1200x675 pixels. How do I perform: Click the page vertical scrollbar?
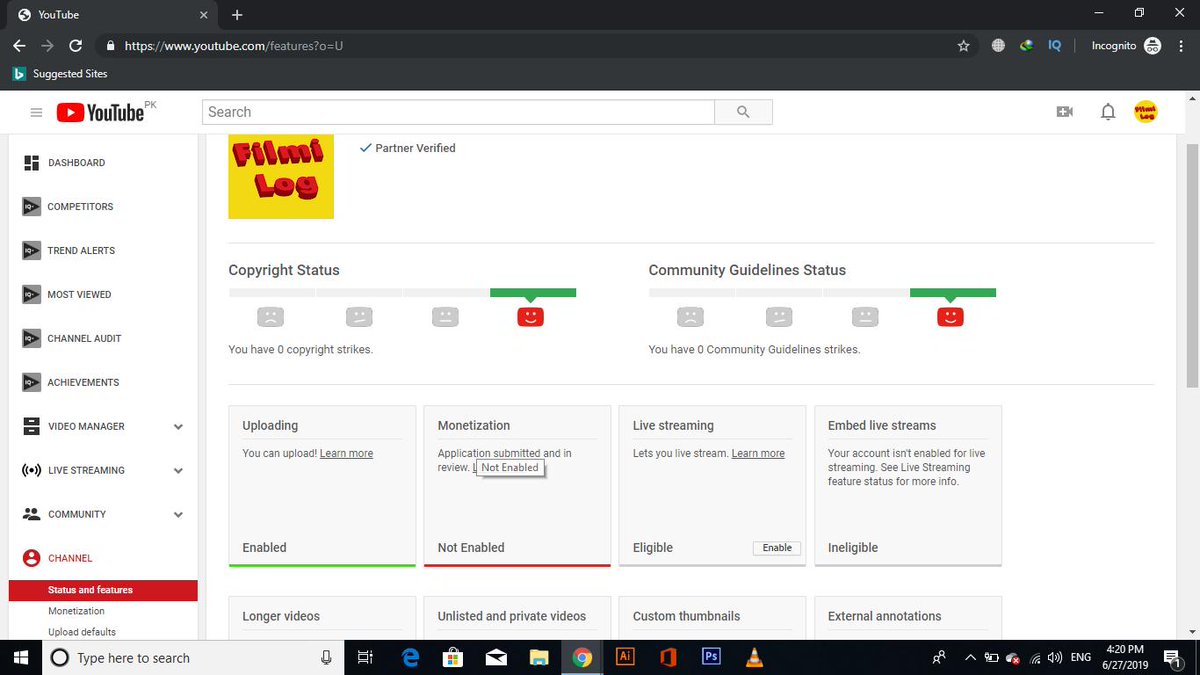(1192, 265)
